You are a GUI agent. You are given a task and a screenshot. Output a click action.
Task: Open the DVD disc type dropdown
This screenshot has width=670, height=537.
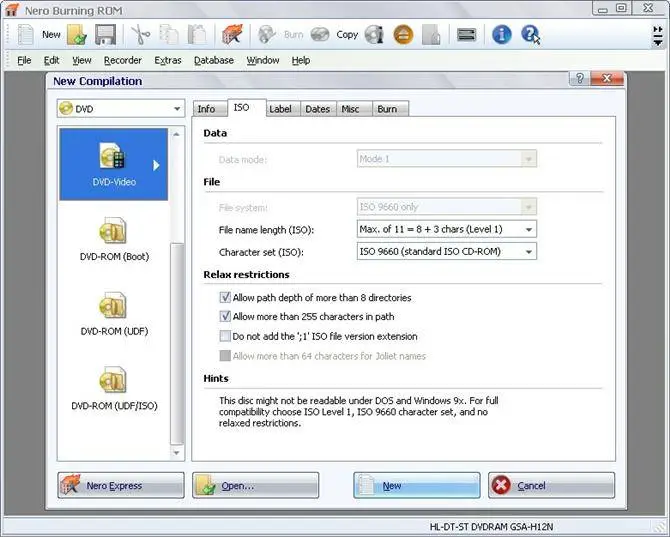click(121, 109)
